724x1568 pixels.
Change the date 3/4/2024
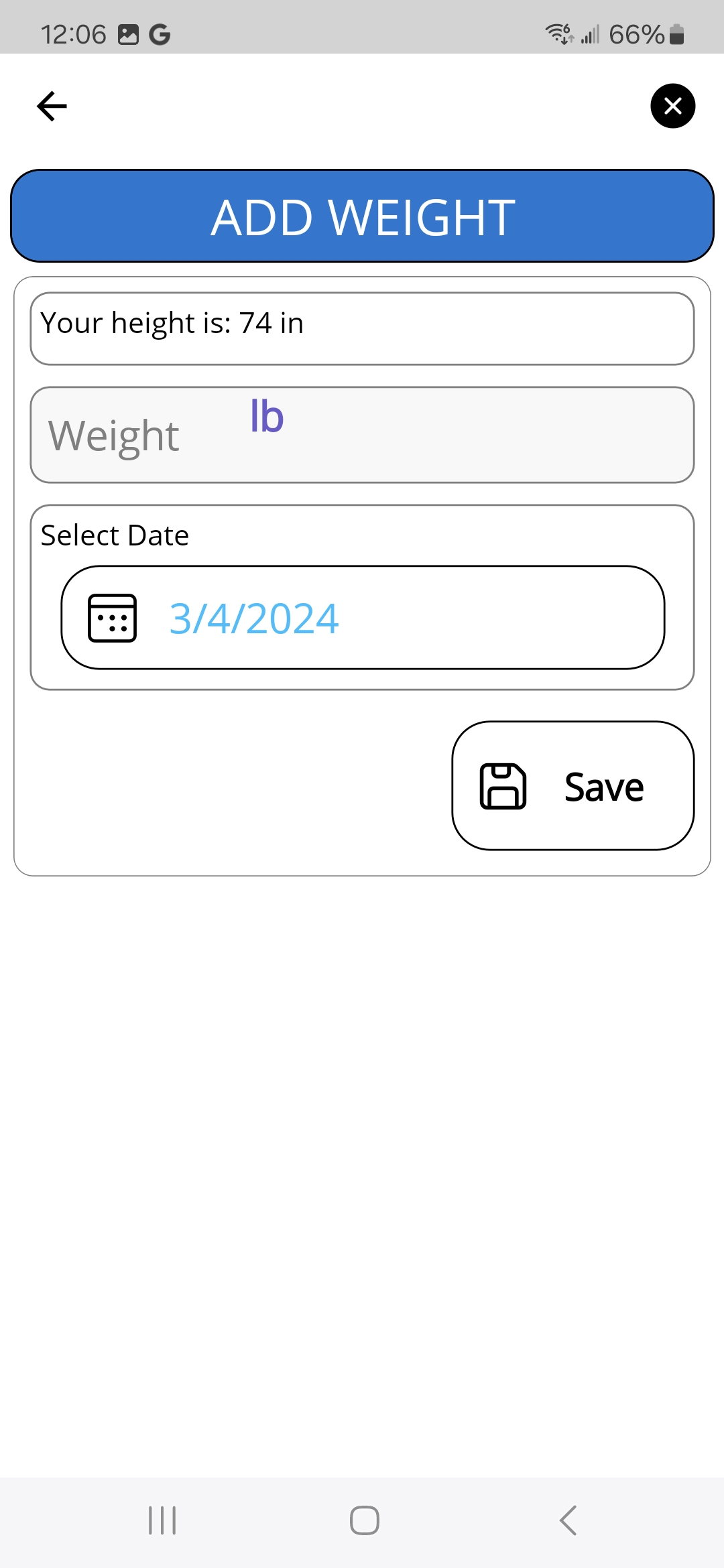pyautogui.click(x=254, y=618)
